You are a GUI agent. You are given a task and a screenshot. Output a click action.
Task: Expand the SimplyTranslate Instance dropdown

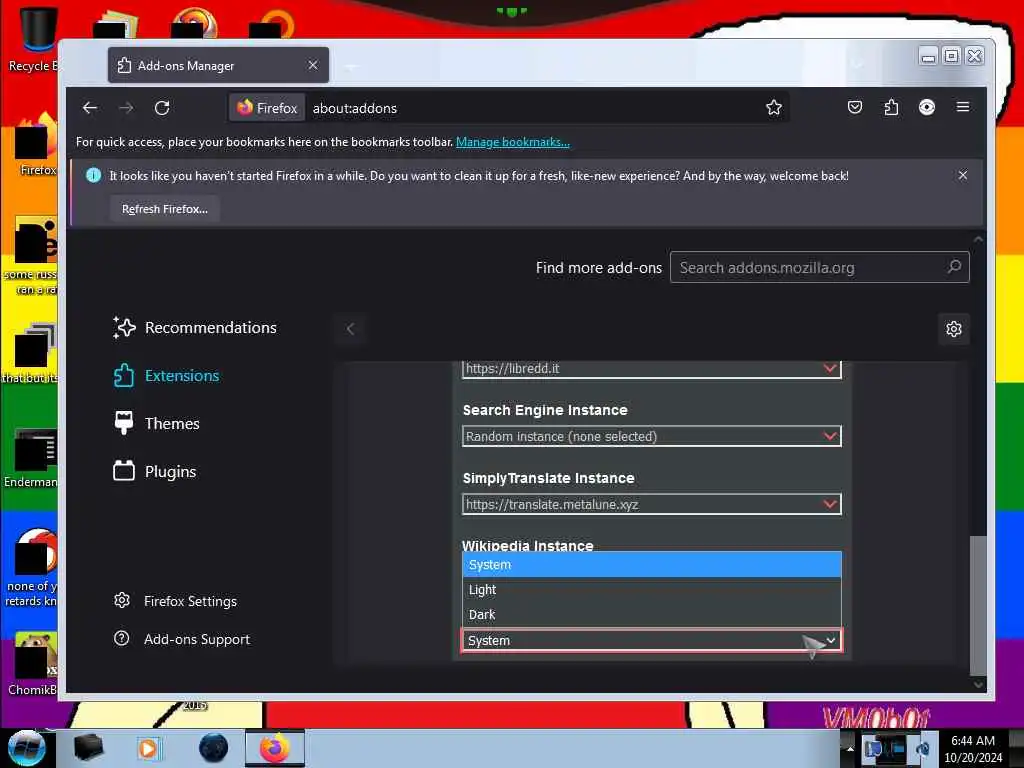tap(652, 504)
